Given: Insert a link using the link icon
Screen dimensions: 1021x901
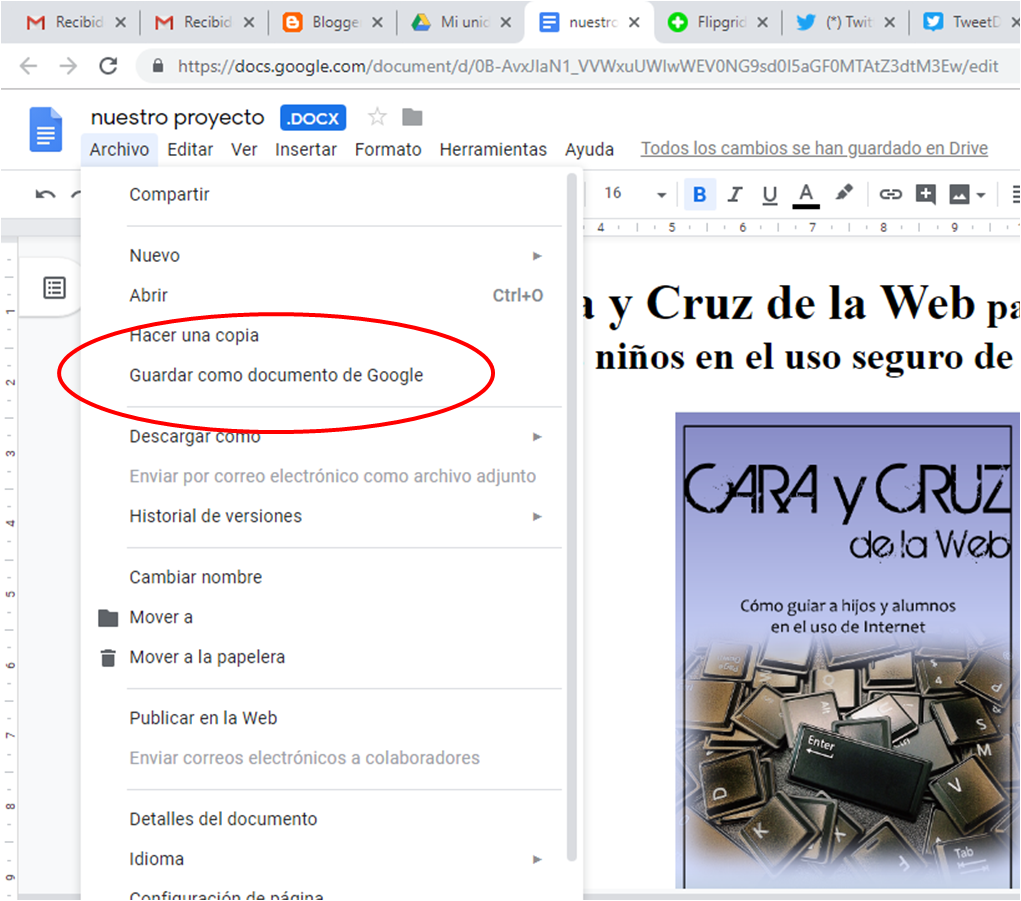Looking at the screenshot, I should coord(891,194).
